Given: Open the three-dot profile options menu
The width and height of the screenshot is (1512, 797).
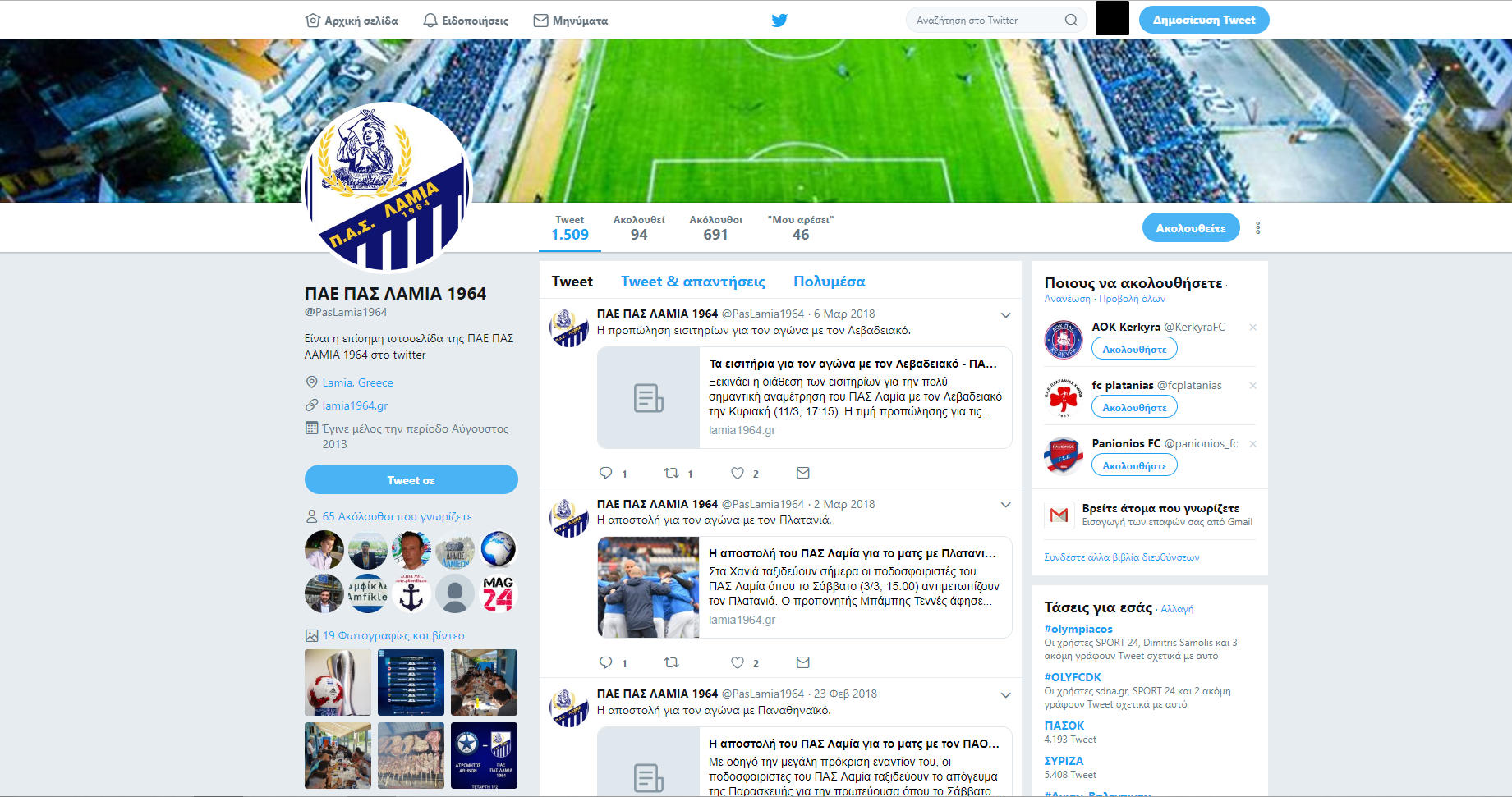Looking at the screenshot, I should pyautogui.click(x=1257, y=228).
